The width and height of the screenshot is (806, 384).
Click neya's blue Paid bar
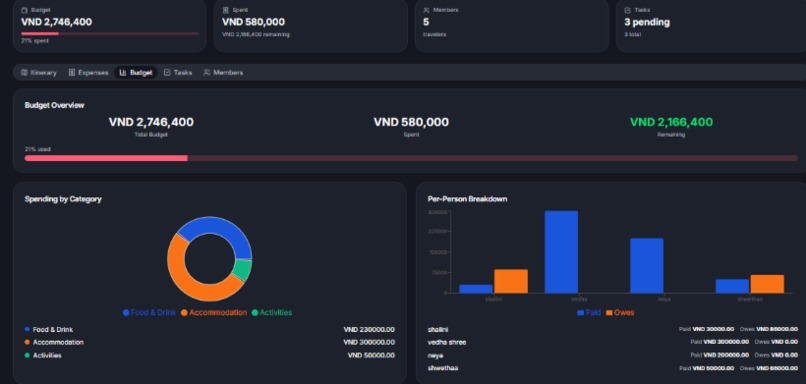647,266
